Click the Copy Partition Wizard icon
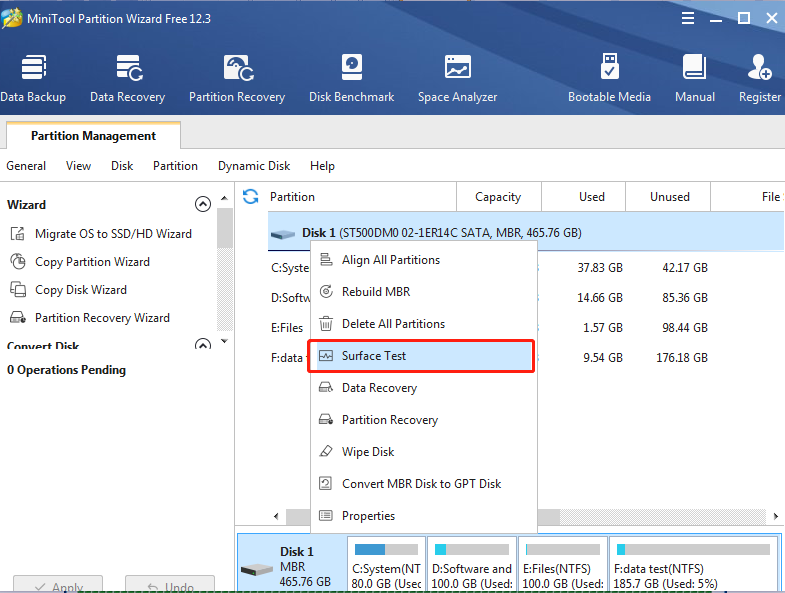Screen dimensions: 785x593 (x=18, y=261)
